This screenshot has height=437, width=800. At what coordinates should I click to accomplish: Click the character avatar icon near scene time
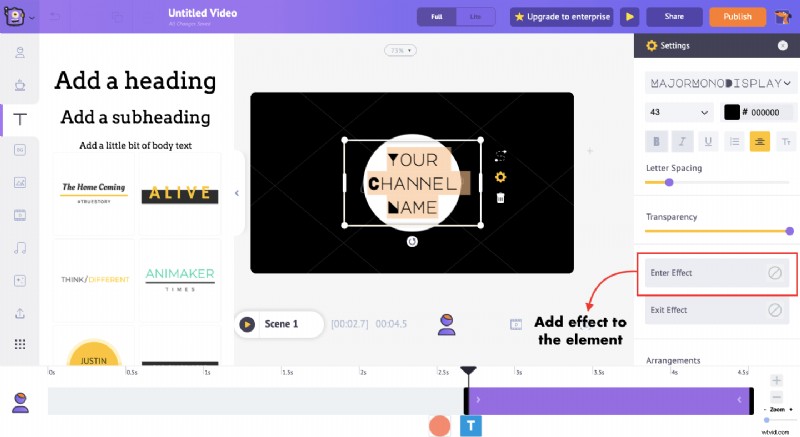pyautogui.click(x=446, y=325)
